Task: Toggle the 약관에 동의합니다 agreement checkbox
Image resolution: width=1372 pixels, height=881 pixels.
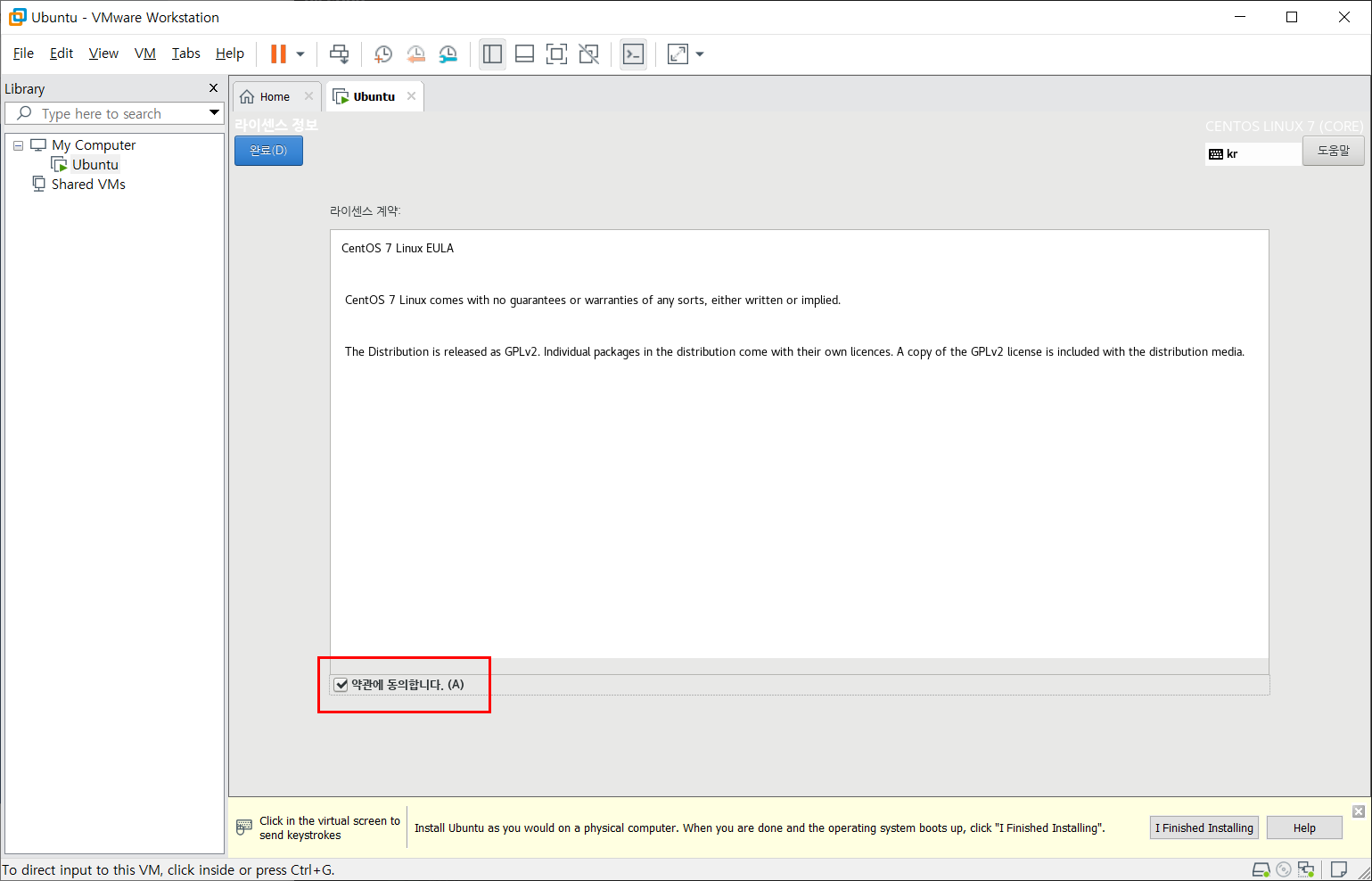Action: (341, 685)
